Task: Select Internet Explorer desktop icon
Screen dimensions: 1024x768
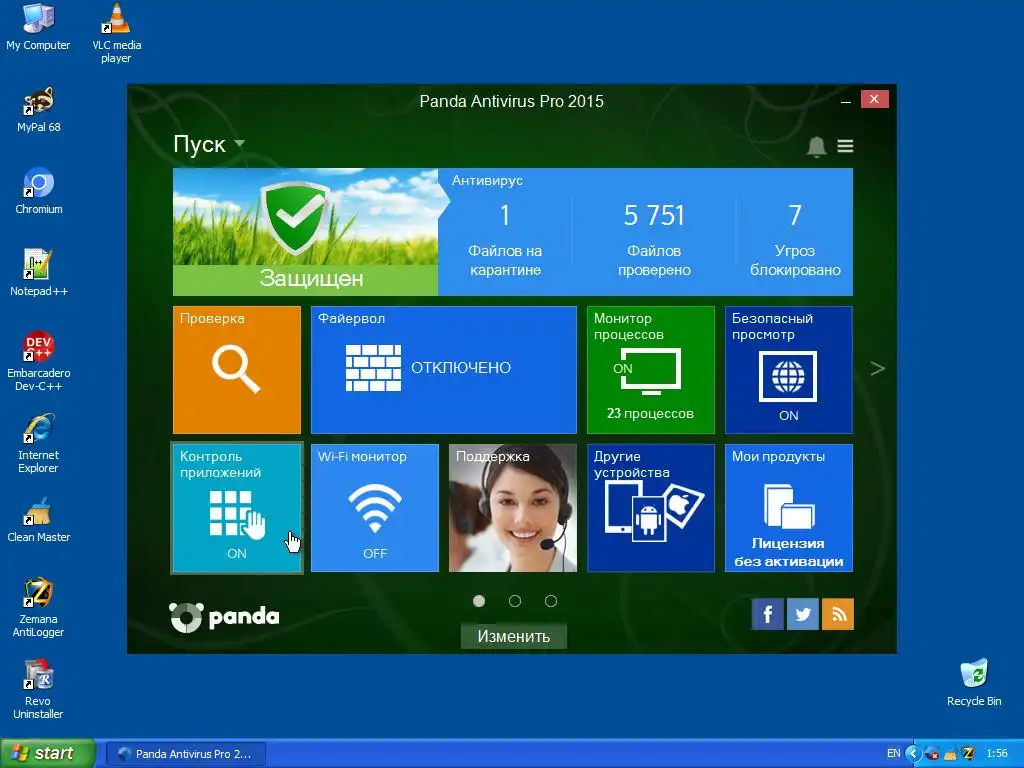Action: 39,443
